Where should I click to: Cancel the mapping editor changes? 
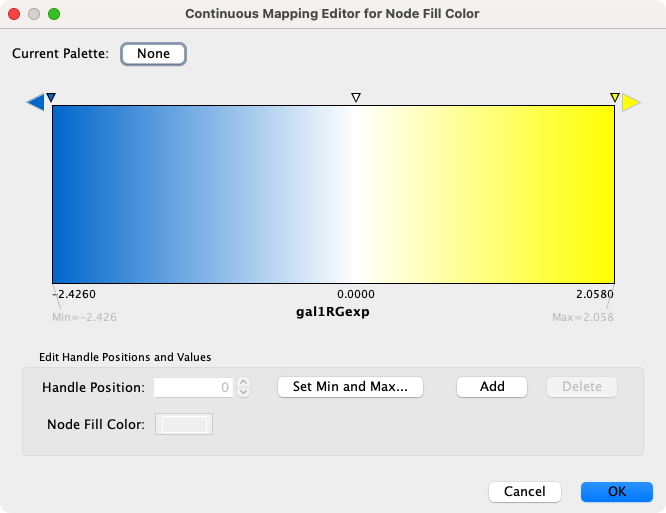[524, 492]
